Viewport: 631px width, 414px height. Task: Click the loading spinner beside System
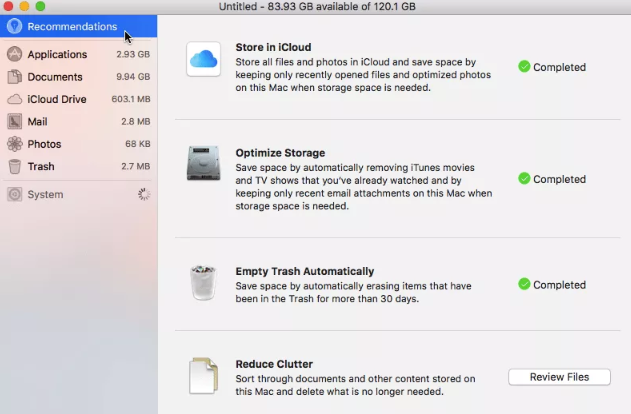tap(144, 194)
